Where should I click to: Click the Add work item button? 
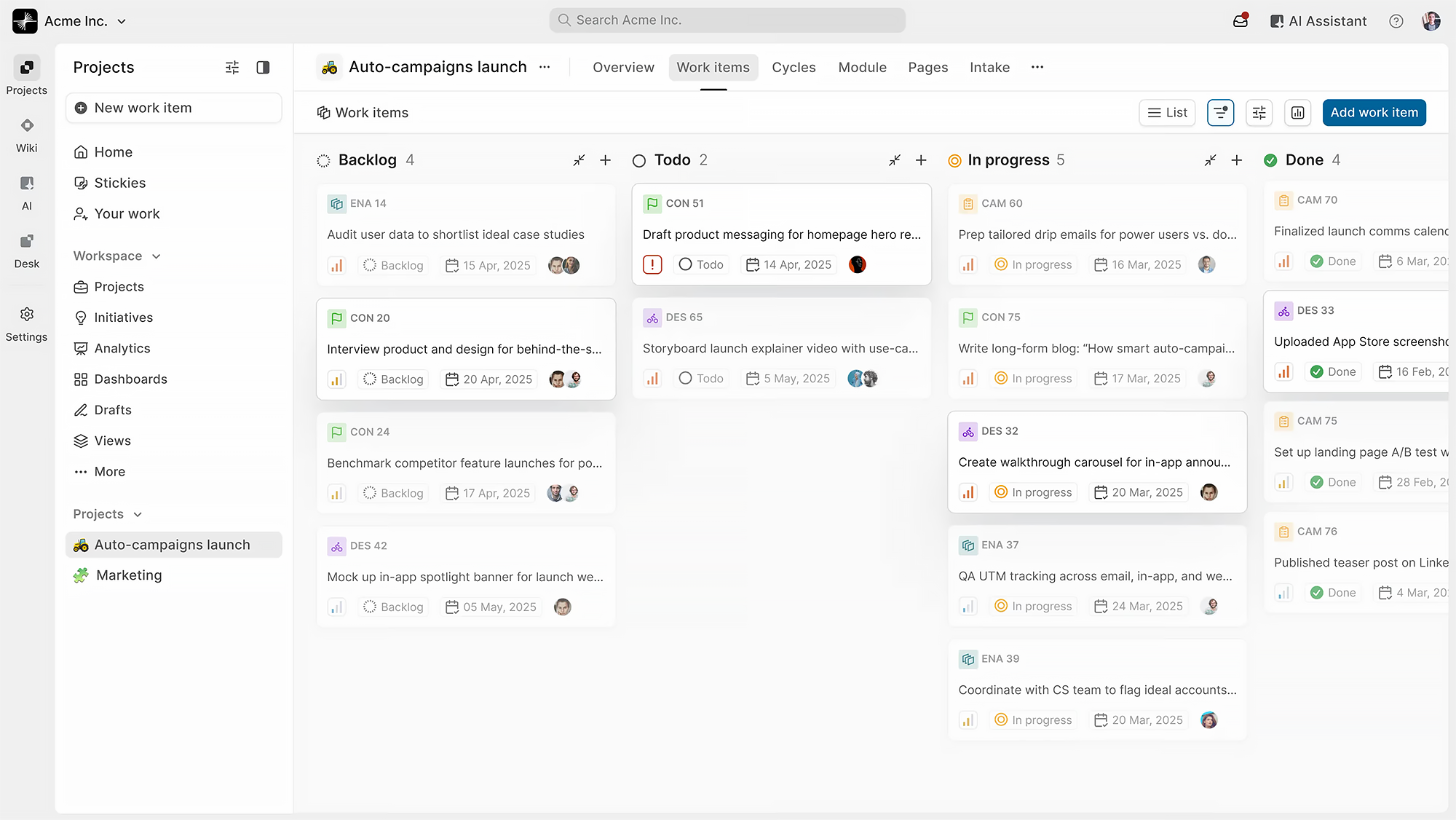(1374, 113)
